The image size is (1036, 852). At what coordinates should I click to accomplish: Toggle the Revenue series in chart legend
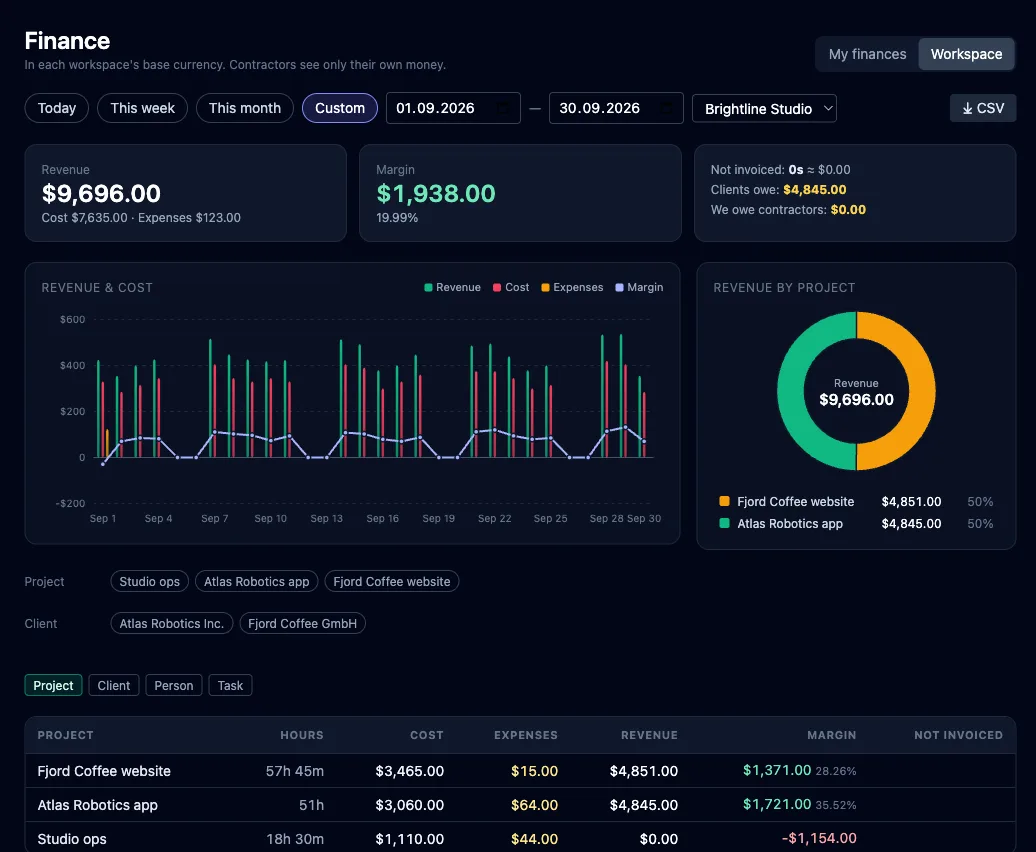453,287
